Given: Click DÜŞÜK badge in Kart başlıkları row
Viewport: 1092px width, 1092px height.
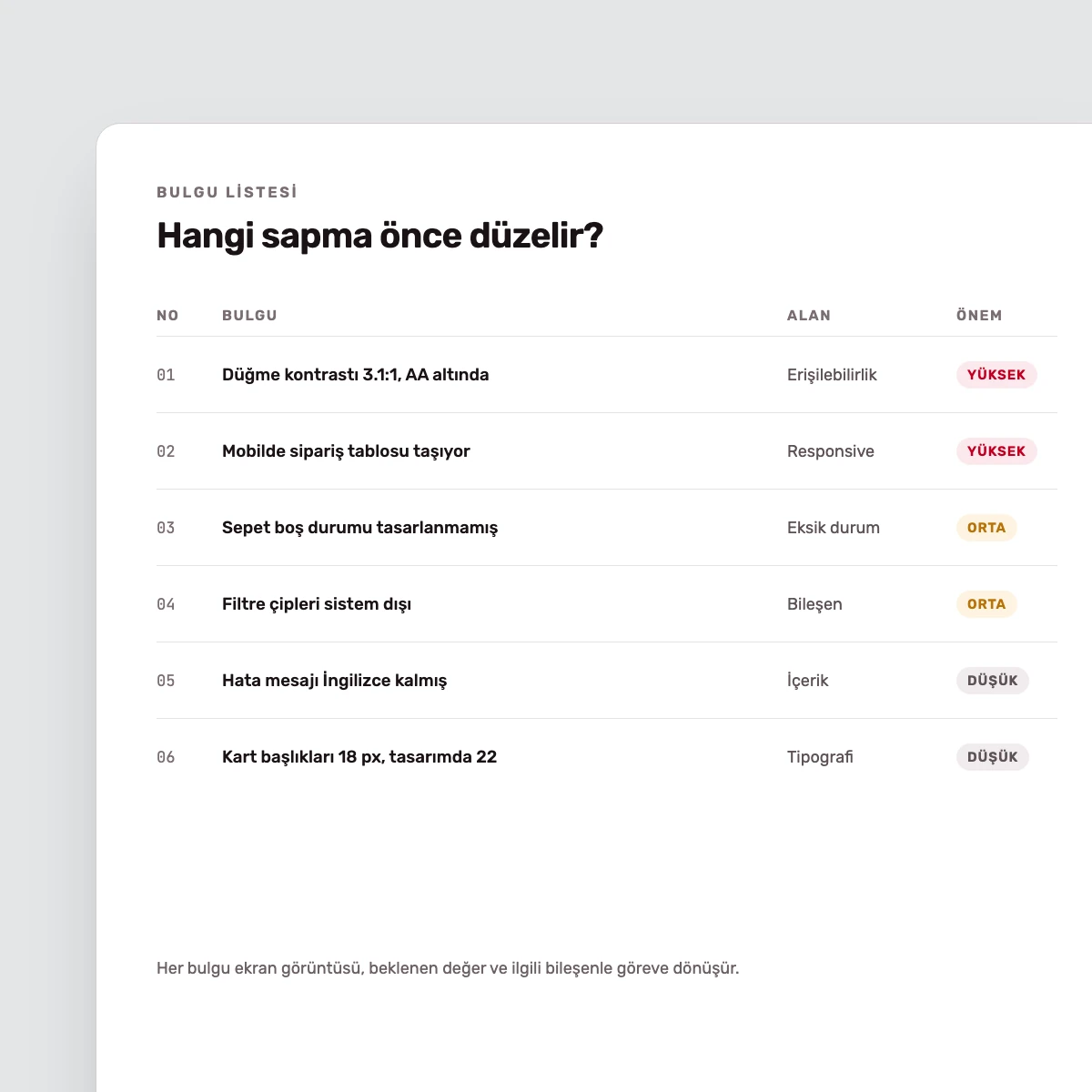Looking at the screenshot, I should click(x=993, y=757).
